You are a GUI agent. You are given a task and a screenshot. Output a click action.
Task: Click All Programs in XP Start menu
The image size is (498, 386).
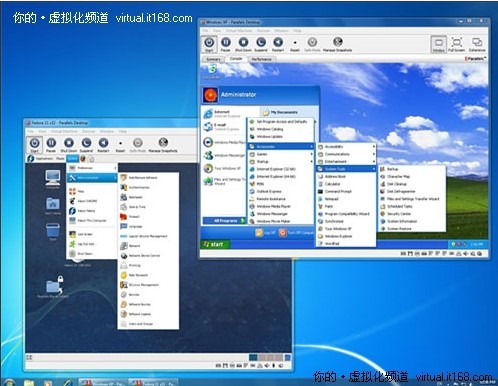224,221
